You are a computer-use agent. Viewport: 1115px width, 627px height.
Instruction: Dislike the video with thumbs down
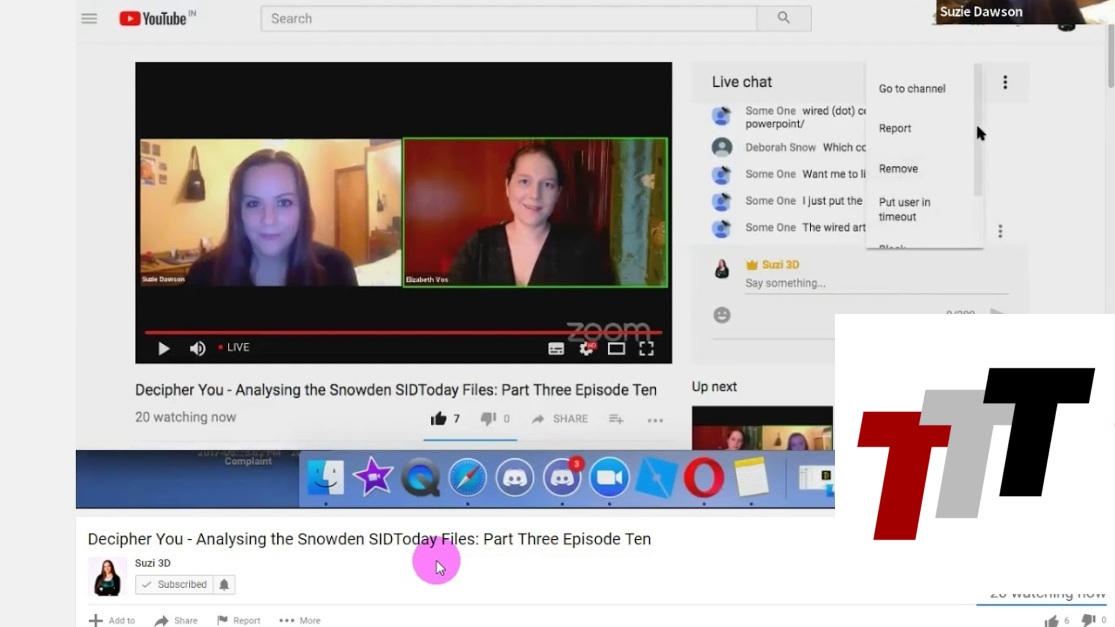point(488,419)
